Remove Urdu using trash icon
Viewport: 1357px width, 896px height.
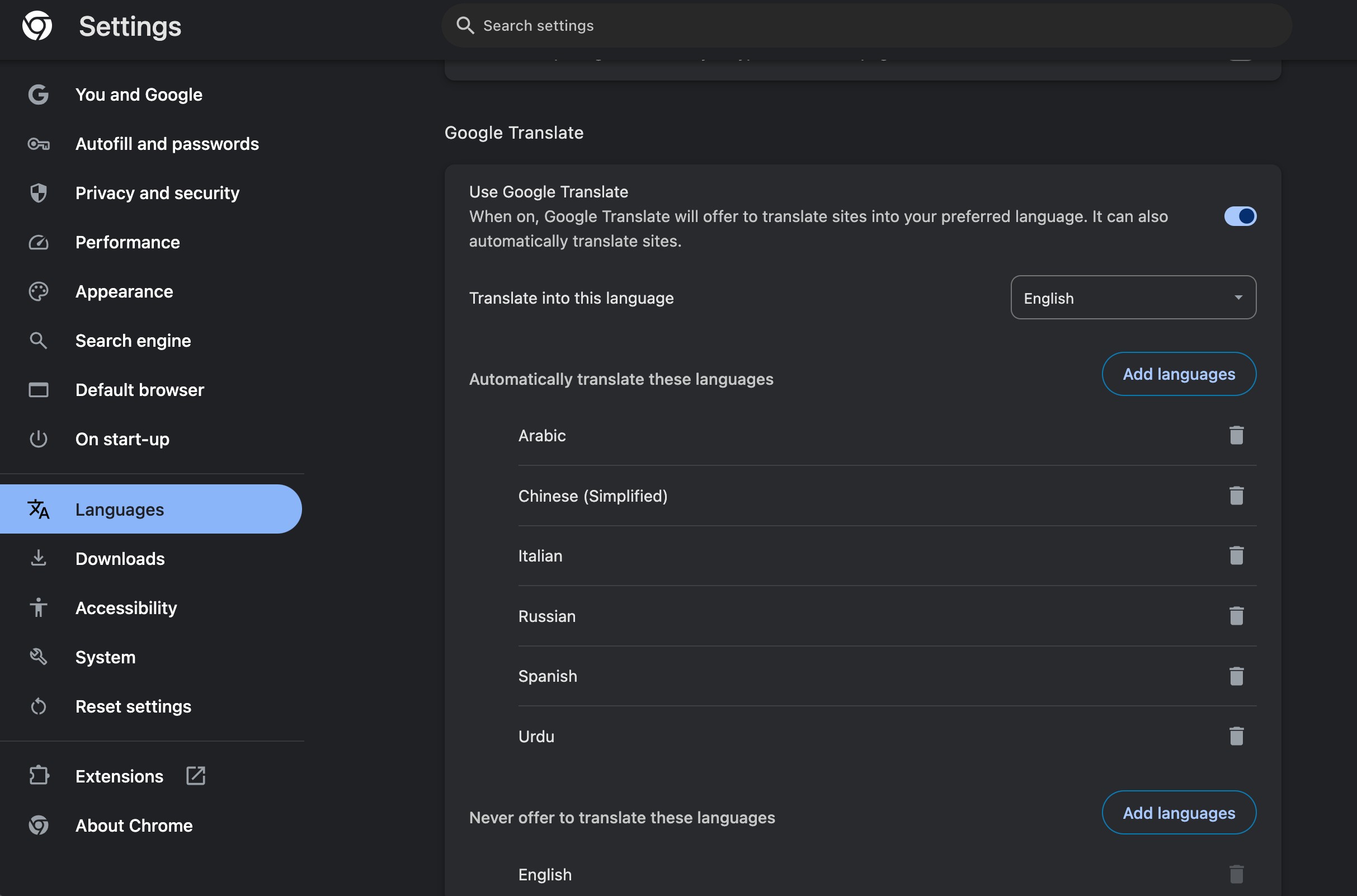click(x=1236, y=736)
